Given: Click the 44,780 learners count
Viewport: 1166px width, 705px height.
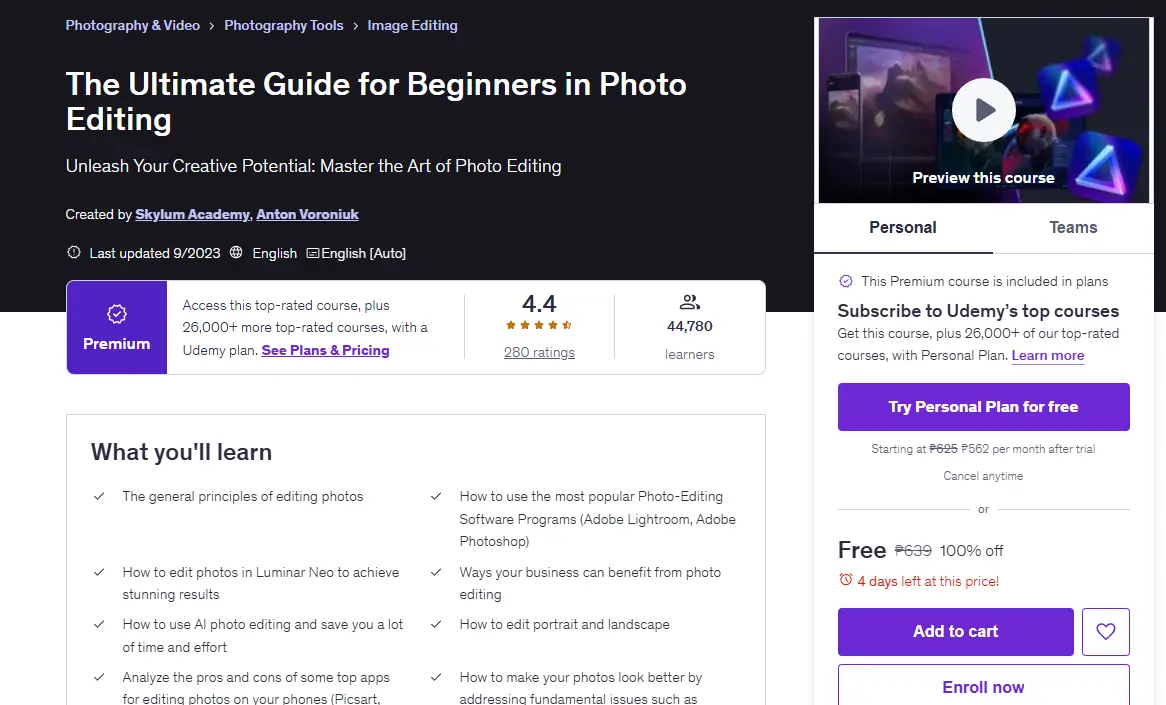Looking at the screenshot, I should point(689,326).
